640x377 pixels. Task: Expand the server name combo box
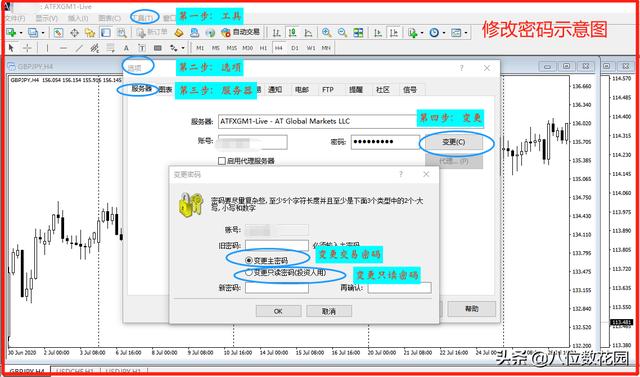(x=317, y=121)
